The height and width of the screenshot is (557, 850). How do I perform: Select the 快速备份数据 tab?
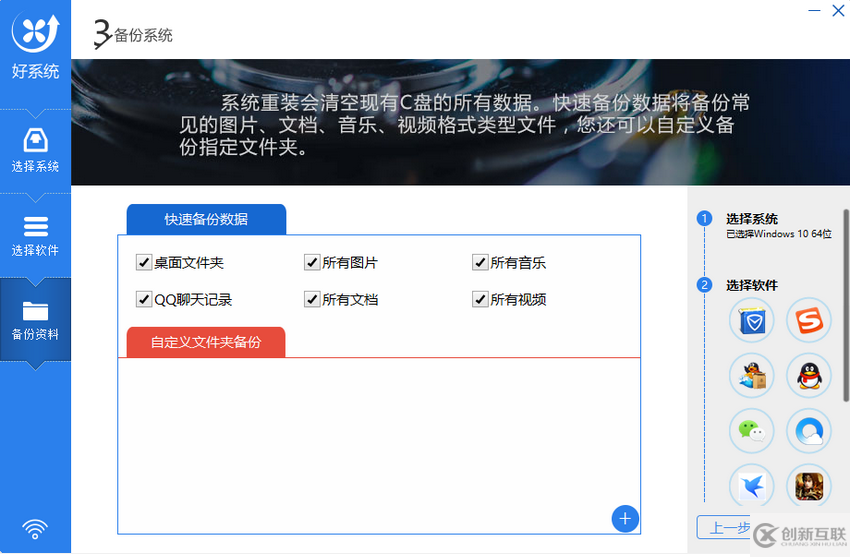pyautogui.click(x=206, y=219)
